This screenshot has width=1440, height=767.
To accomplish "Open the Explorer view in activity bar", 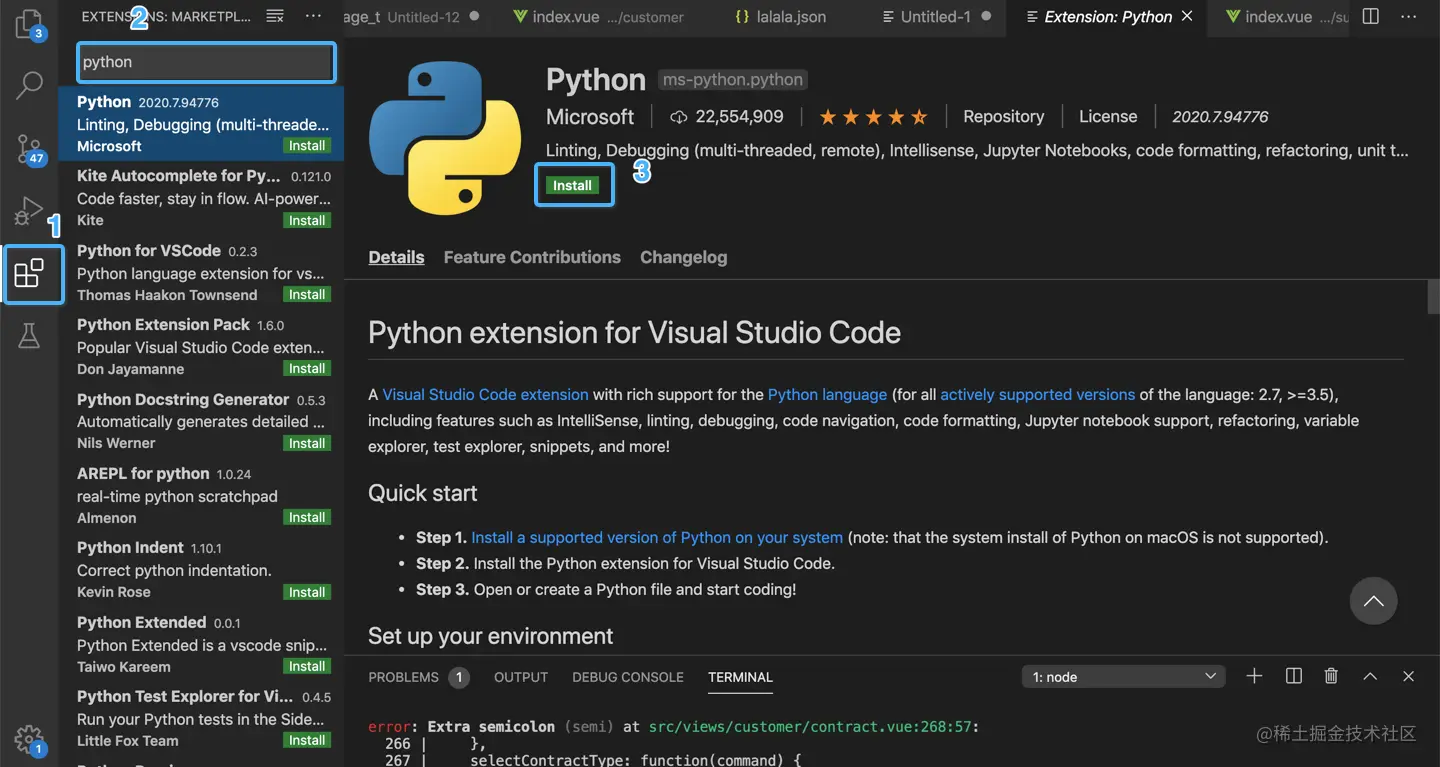I will coord(29,23).
